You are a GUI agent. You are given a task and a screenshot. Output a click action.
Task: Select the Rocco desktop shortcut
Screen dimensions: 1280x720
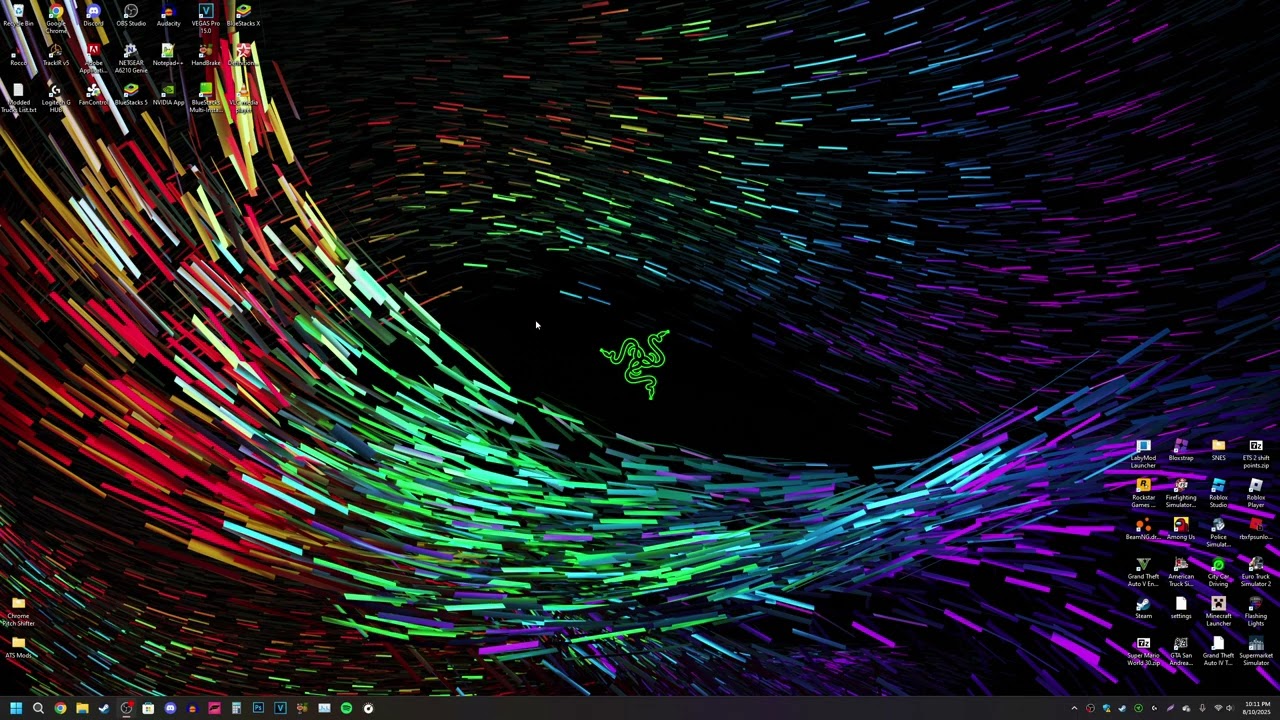[18, 55]
